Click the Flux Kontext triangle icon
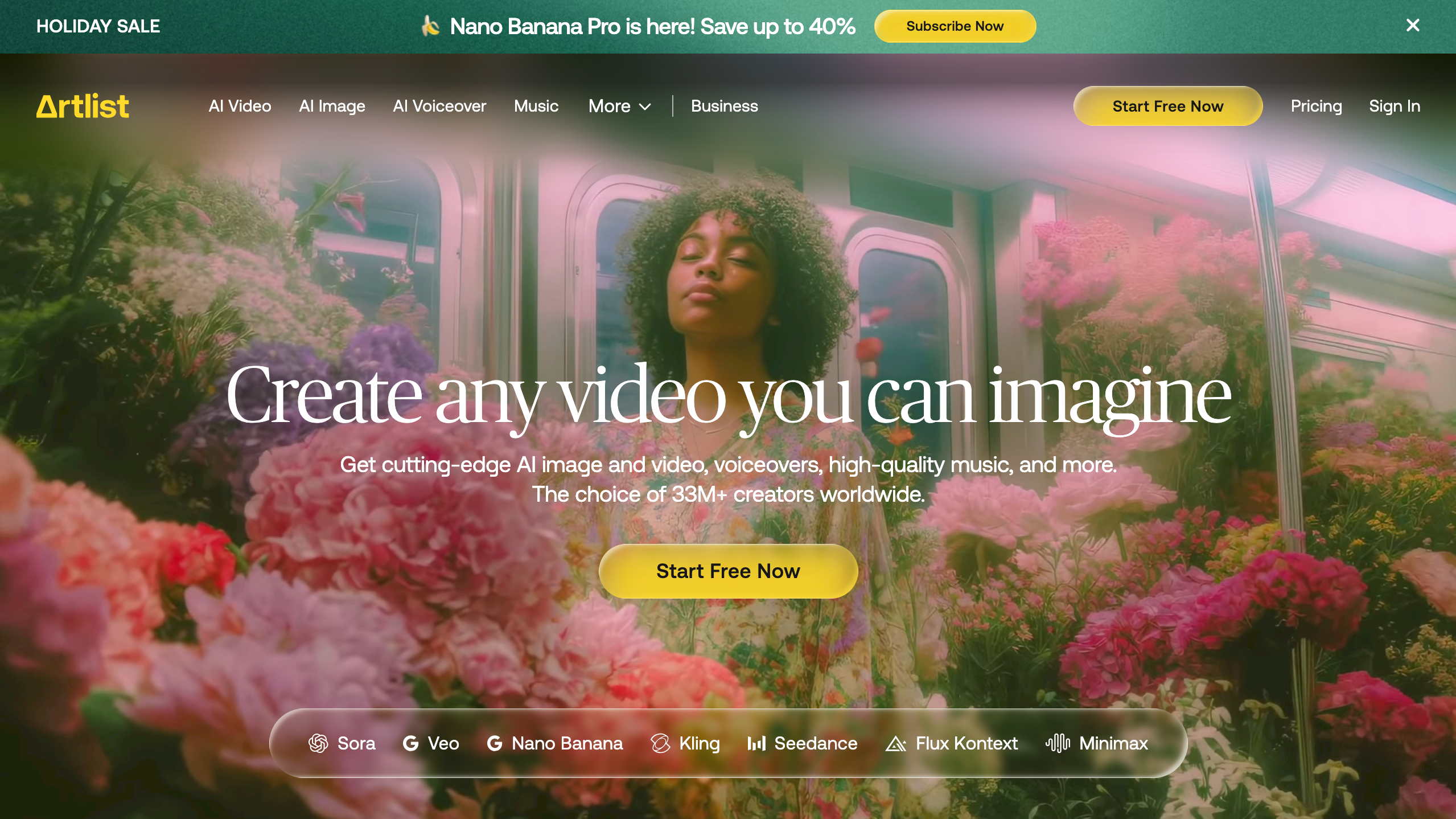The height and width of the screenshot is (819, 1456). pyautogui.click(x=895, y=744)
